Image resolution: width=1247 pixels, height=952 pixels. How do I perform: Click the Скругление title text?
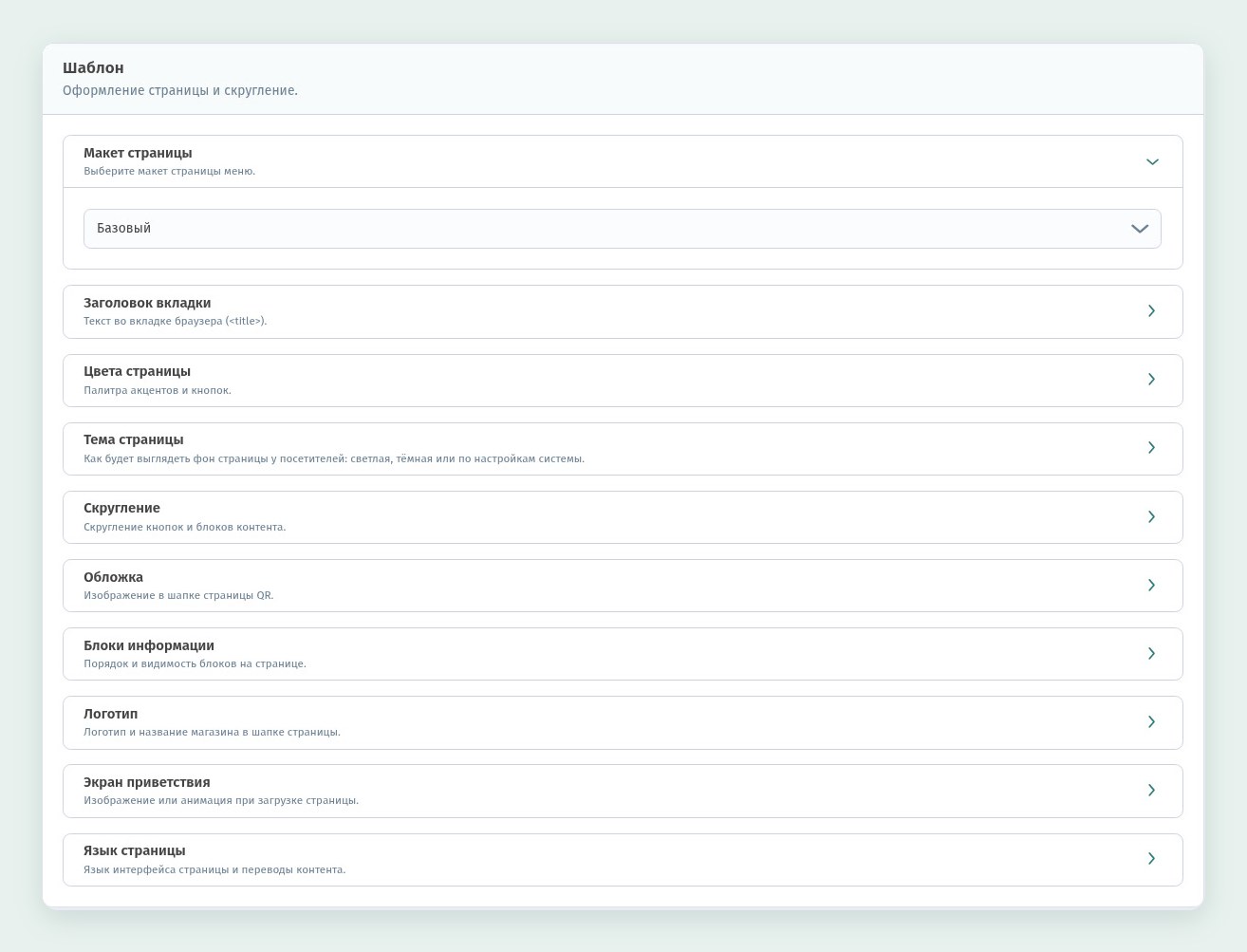pyautogui.click(x=121, y=508)
